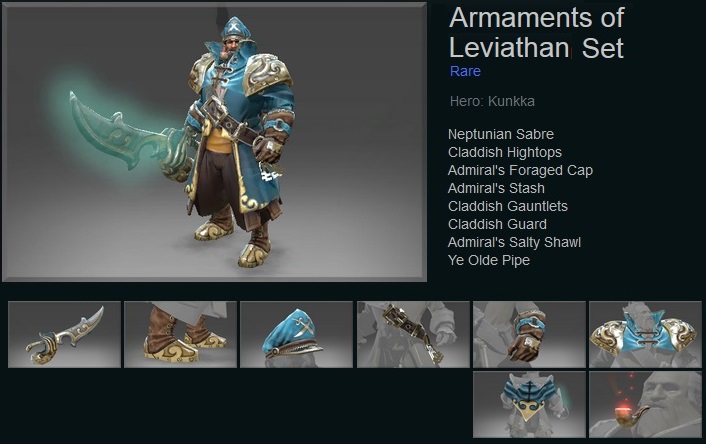Click the blue Rare rarity label
Screen dimensions: 706x444
[x=465, y=71]
